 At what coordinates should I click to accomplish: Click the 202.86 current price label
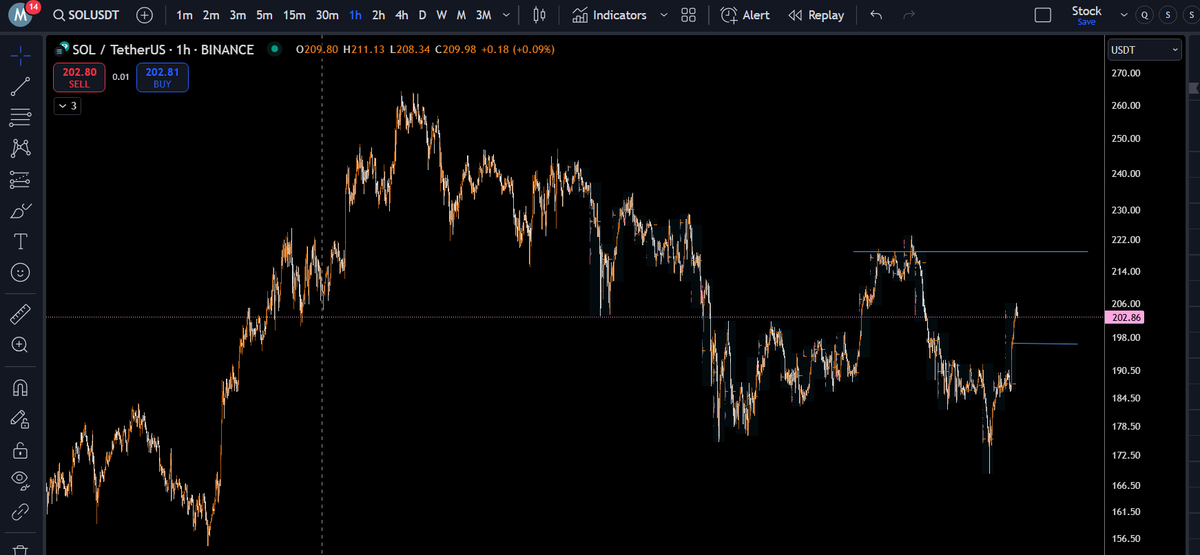click(x=1125, y=317)
